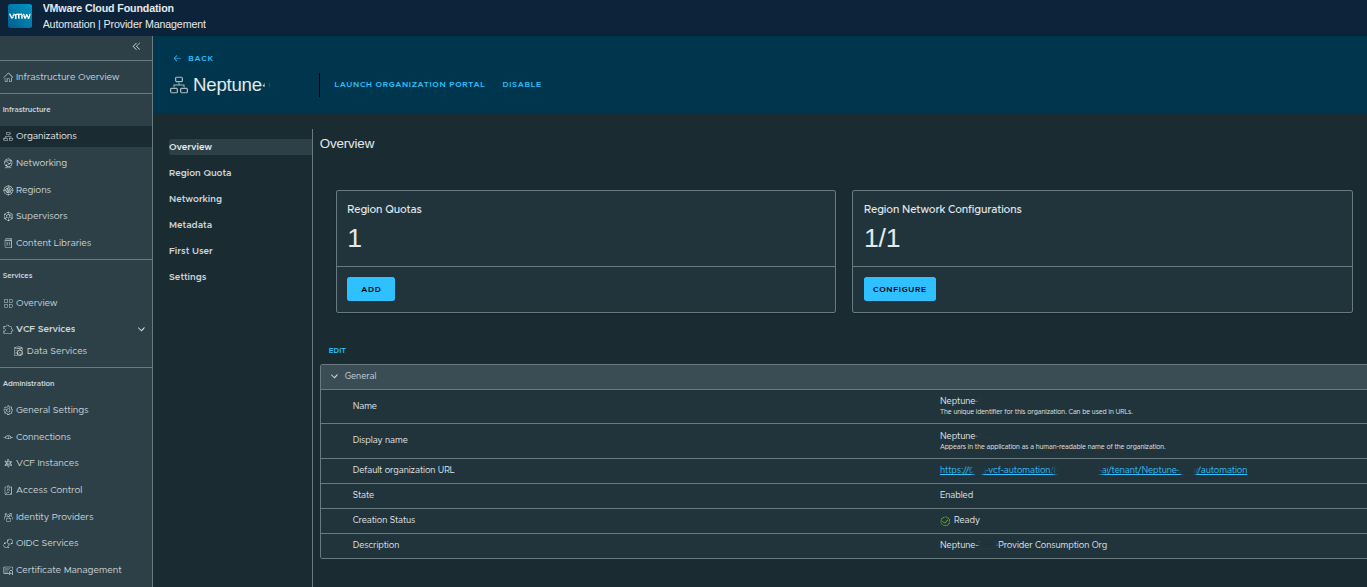The image size is (1367, 587).
Task: Open Identity Providers in Administration section
Action: (x=9, y=516)
